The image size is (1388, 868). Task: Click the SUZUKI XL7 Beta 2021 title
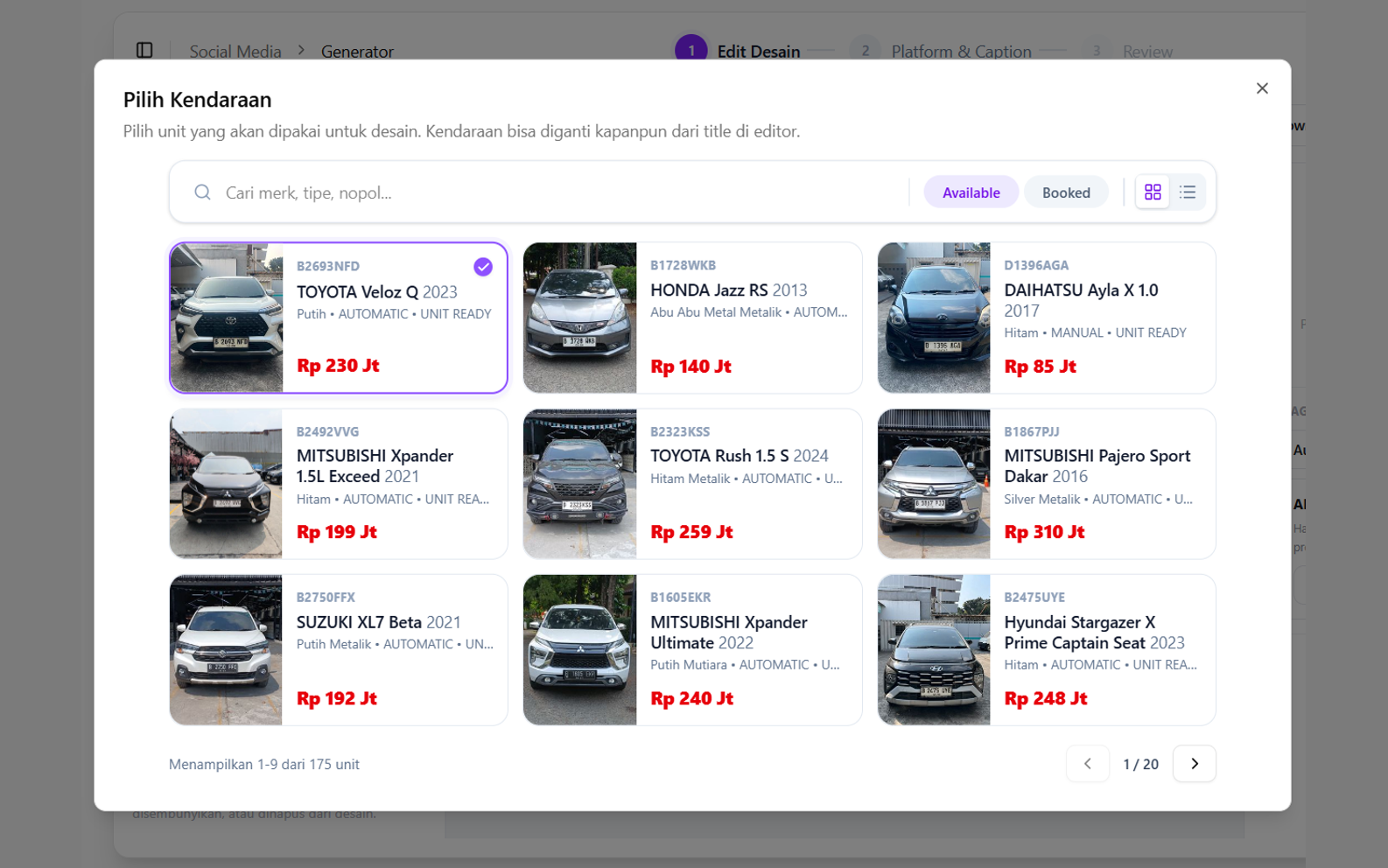pyautogui.click(x=378, y=622)
